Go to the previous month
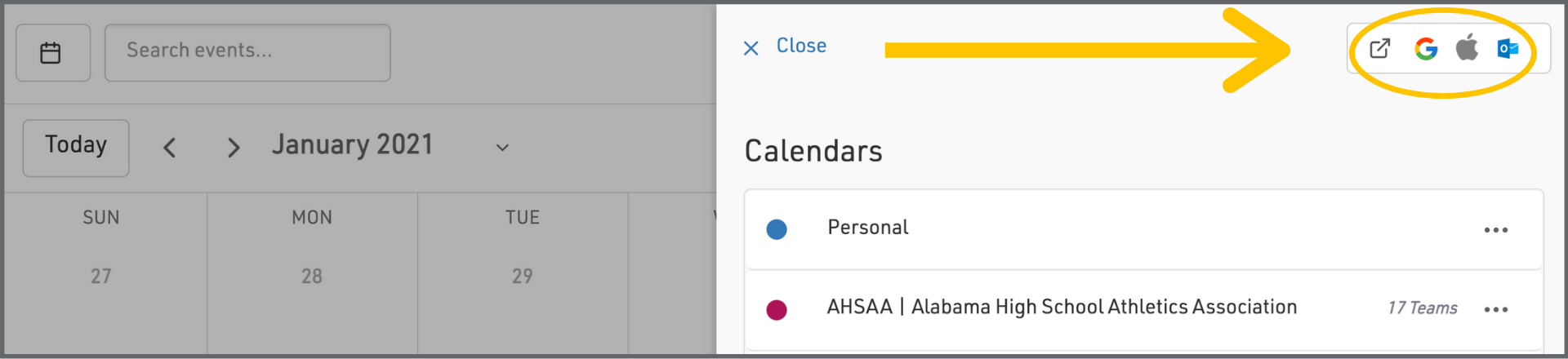The image size is (1568, 359). [x=170, y=148]
